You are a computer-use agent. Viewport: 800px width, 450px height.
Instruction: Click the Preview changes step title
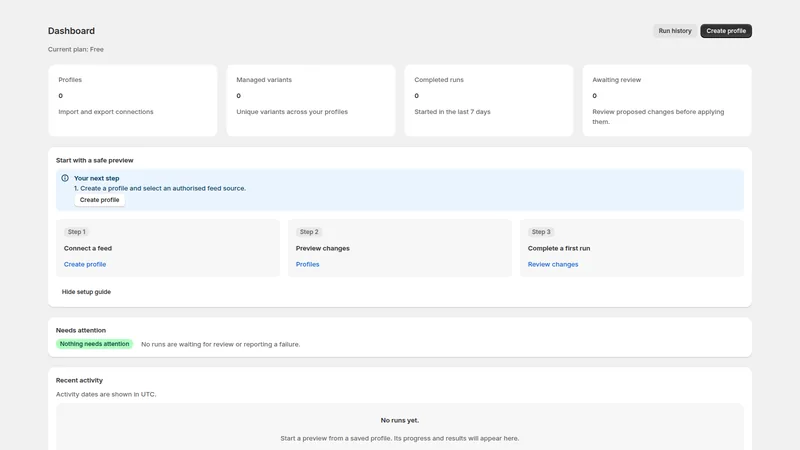click(322, 248)
